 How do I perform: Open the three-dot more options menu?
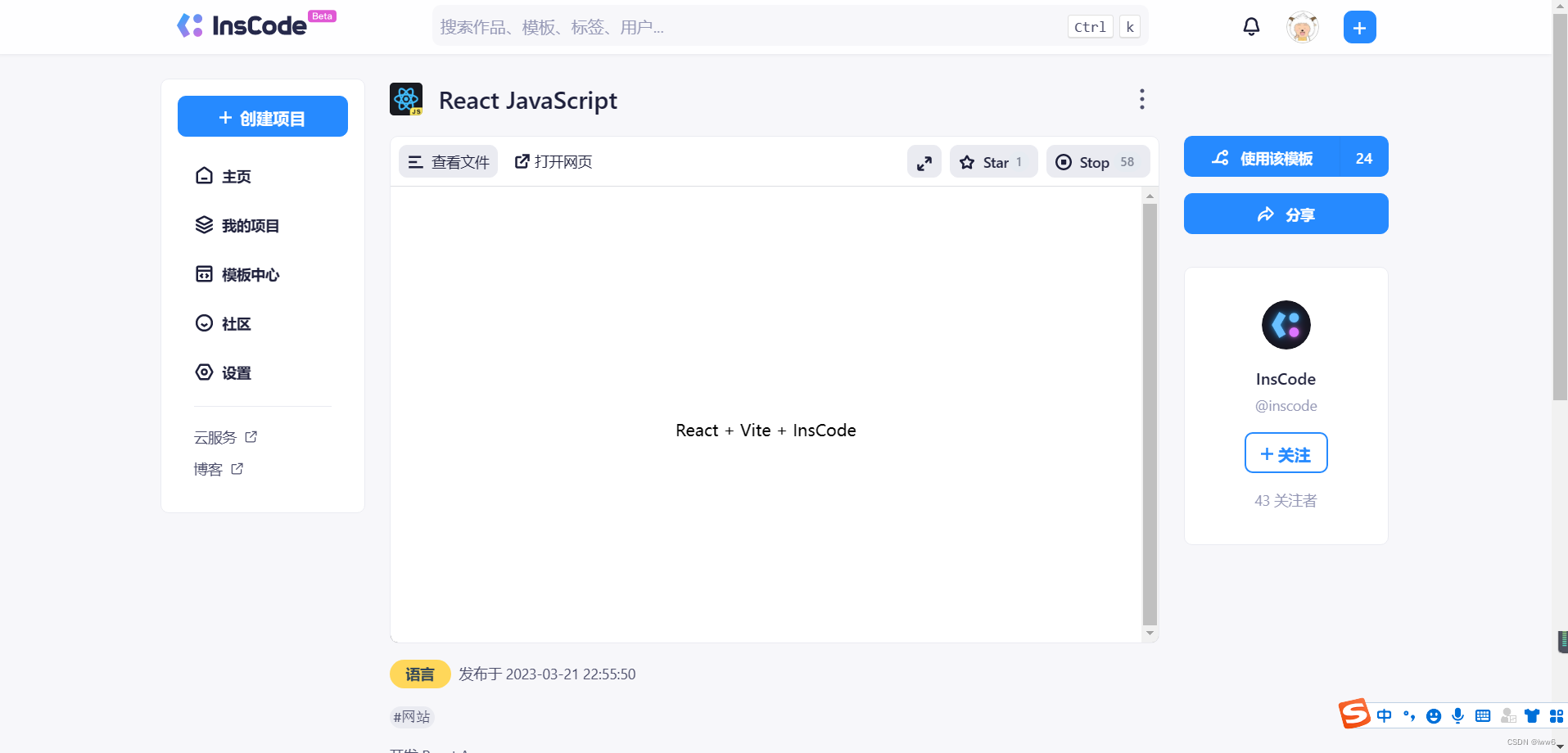(x=1141, y=99)
